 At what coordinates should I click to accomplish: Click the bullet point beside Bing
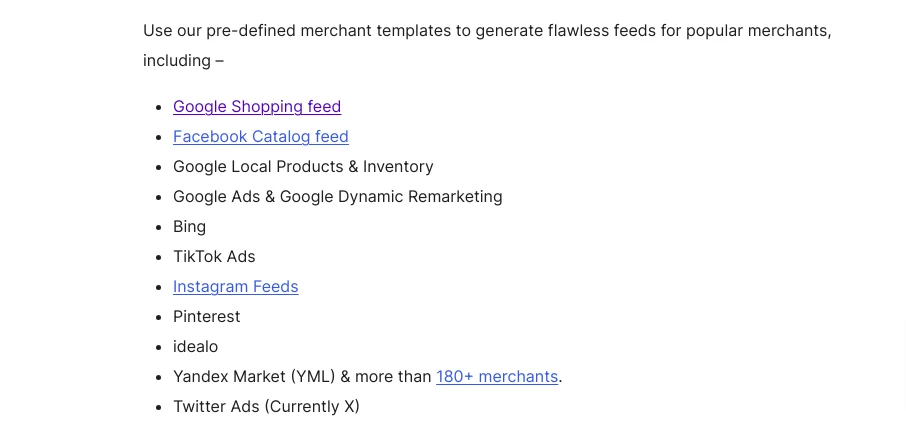tap(159, 227)
